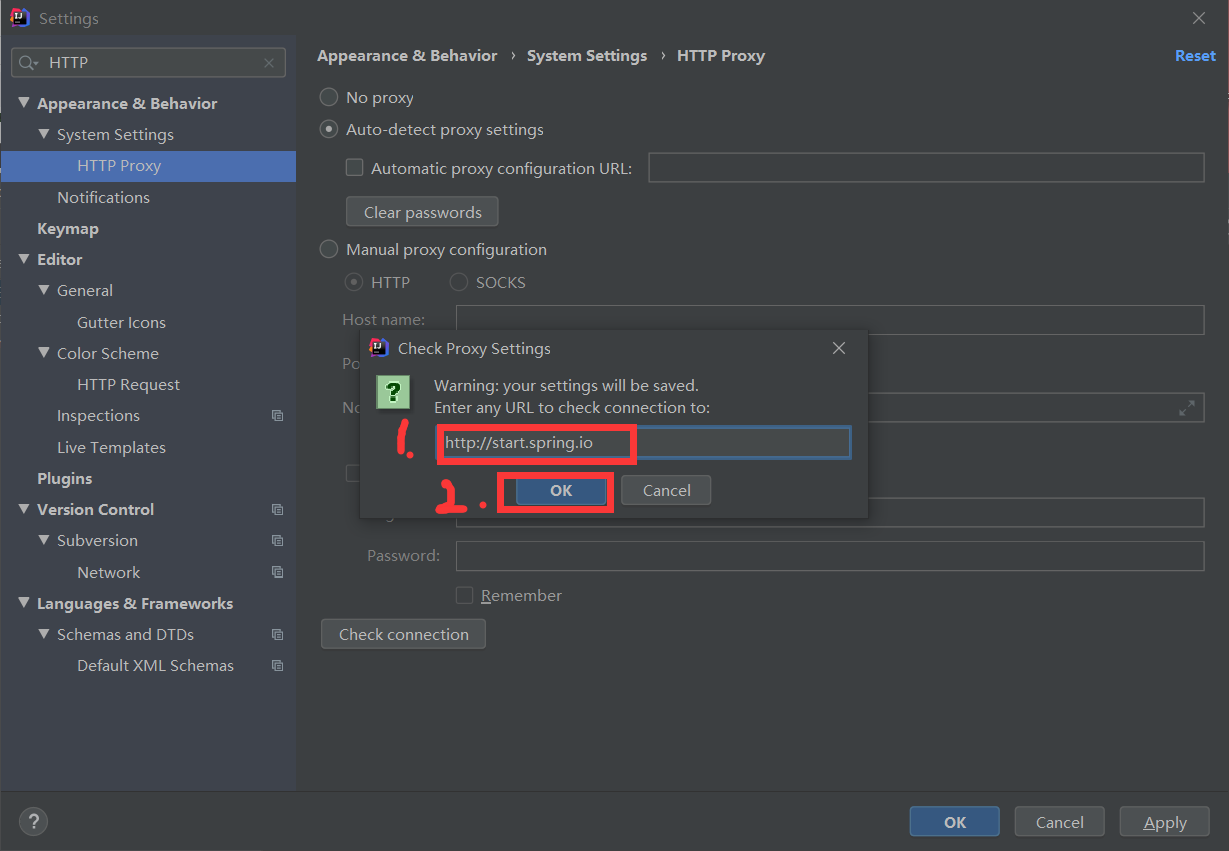Collapse the General node under Editor
Viewport: 1229px width, 851px height.
click(44, 290)
